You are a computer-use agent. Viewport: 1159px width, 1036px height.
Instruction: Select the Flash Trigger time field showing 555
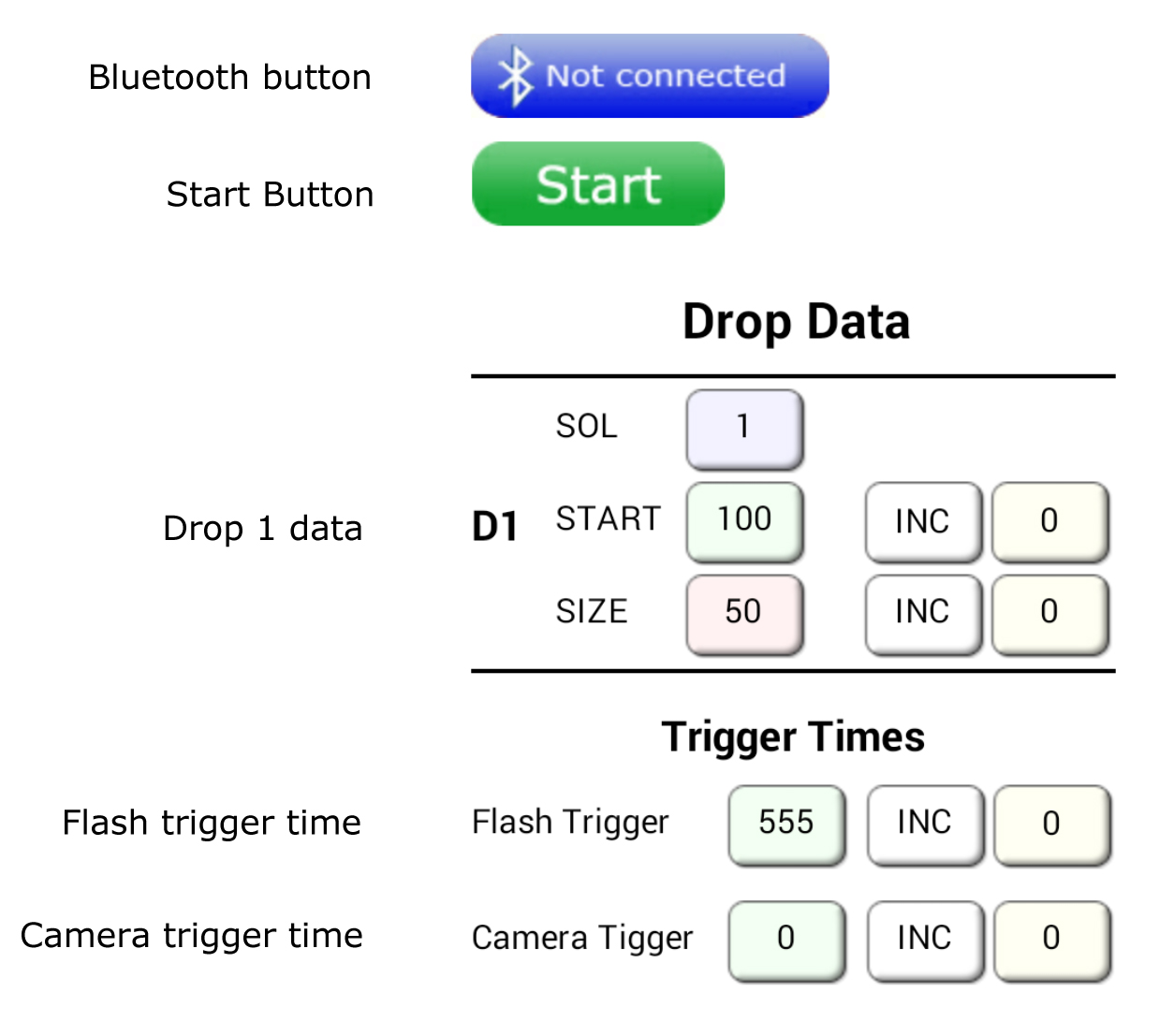pos(785,824)
